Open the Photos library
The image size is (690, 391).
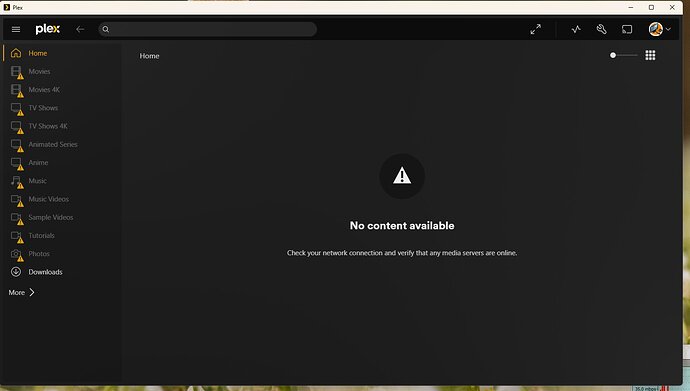(x=62, y=254)
